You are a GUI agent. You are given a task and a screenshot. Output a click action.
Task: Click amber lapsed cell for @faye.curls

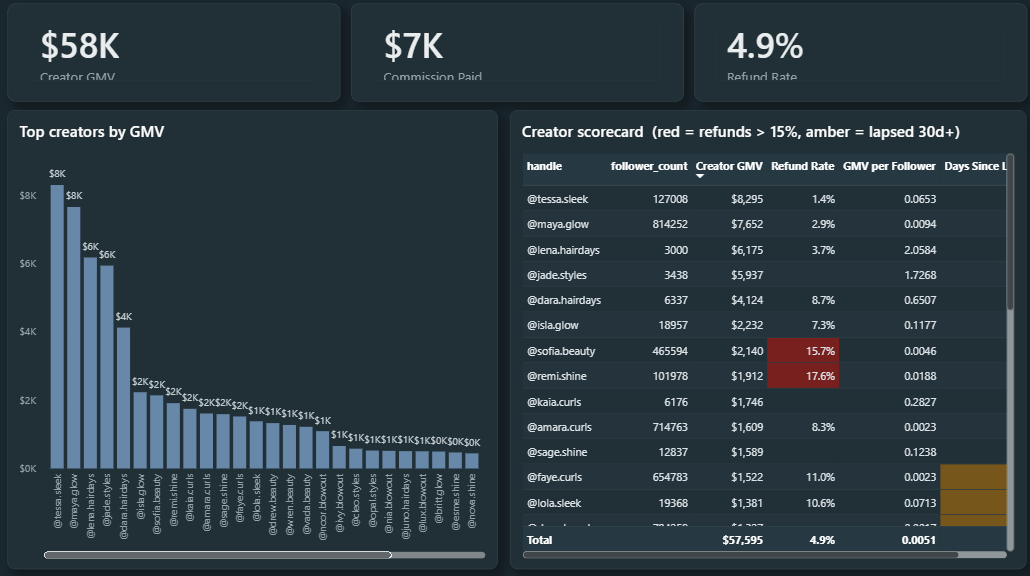click(973, 477)
